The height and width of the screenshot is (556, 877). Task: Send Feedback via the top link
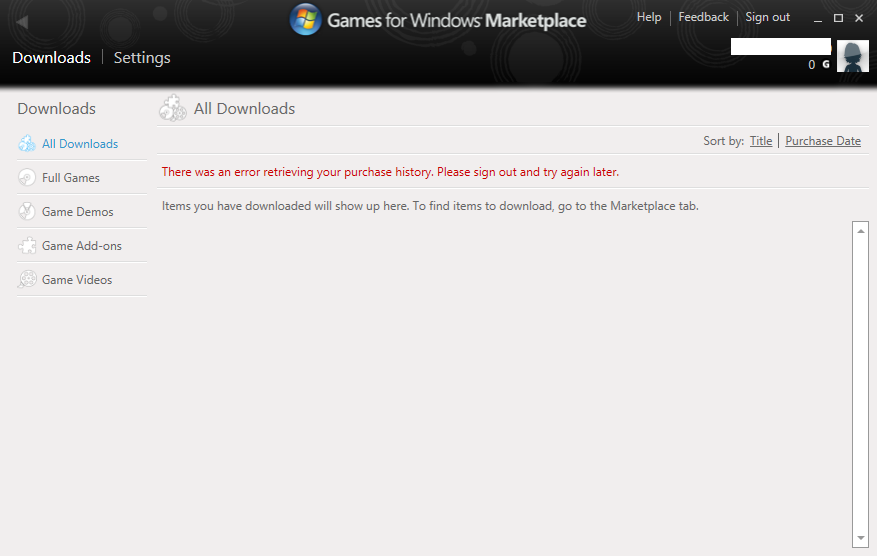pyautogui.click(x=703, y=17)
